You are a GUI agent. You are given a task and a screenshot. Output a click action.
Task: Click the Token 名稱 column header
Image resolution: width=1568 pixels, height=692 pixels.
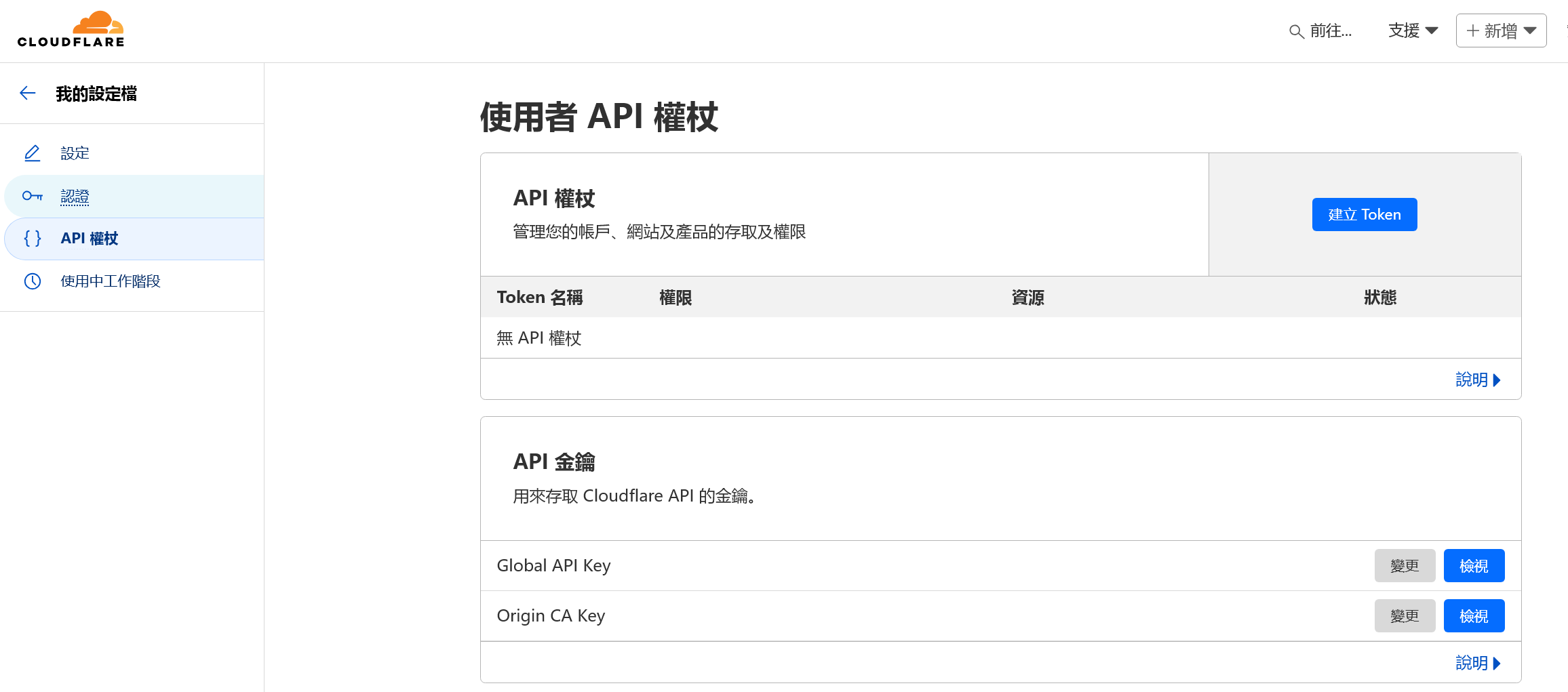(540, 298)
